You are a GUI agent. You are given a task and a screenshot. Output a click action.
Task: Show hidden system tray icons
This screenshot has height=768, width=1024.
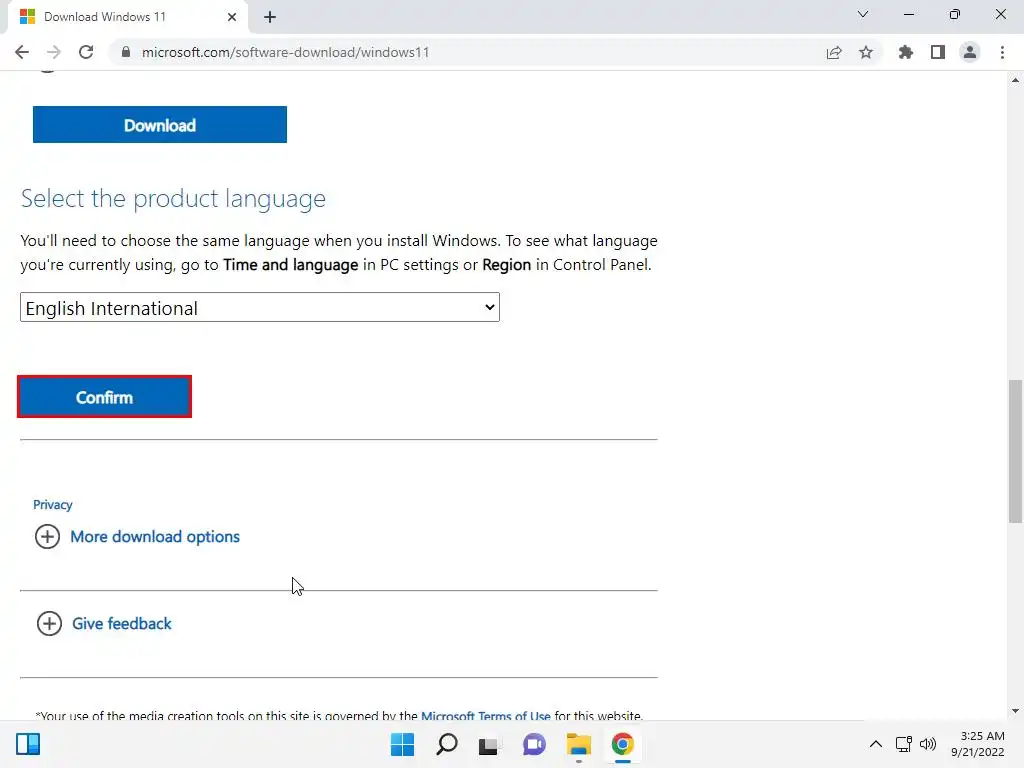click(876, 744)
